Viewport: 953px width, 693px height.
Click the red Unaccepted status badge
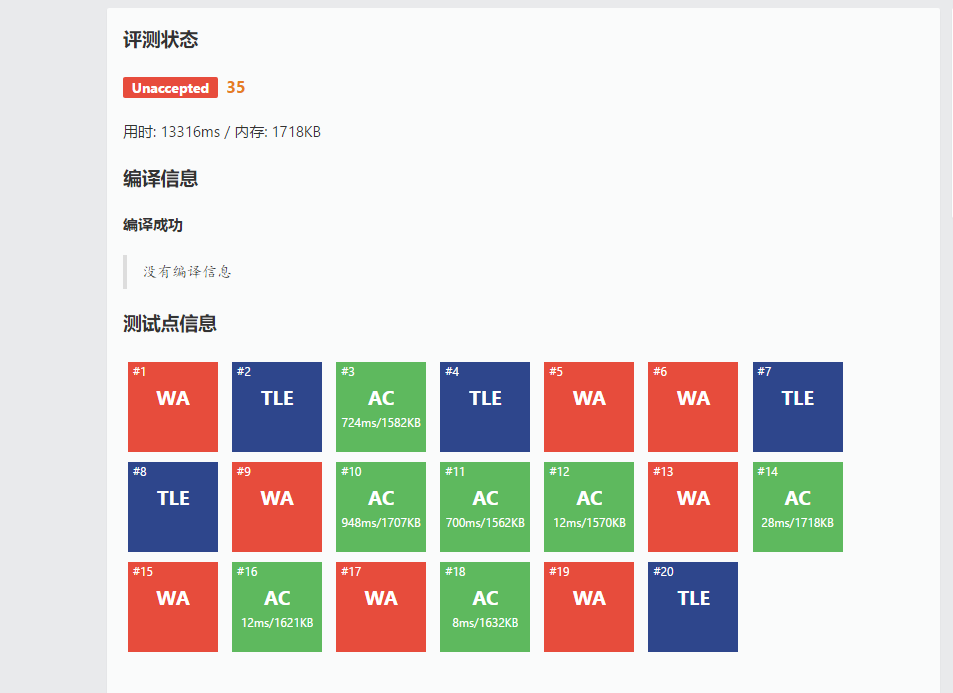click(170, 88)
